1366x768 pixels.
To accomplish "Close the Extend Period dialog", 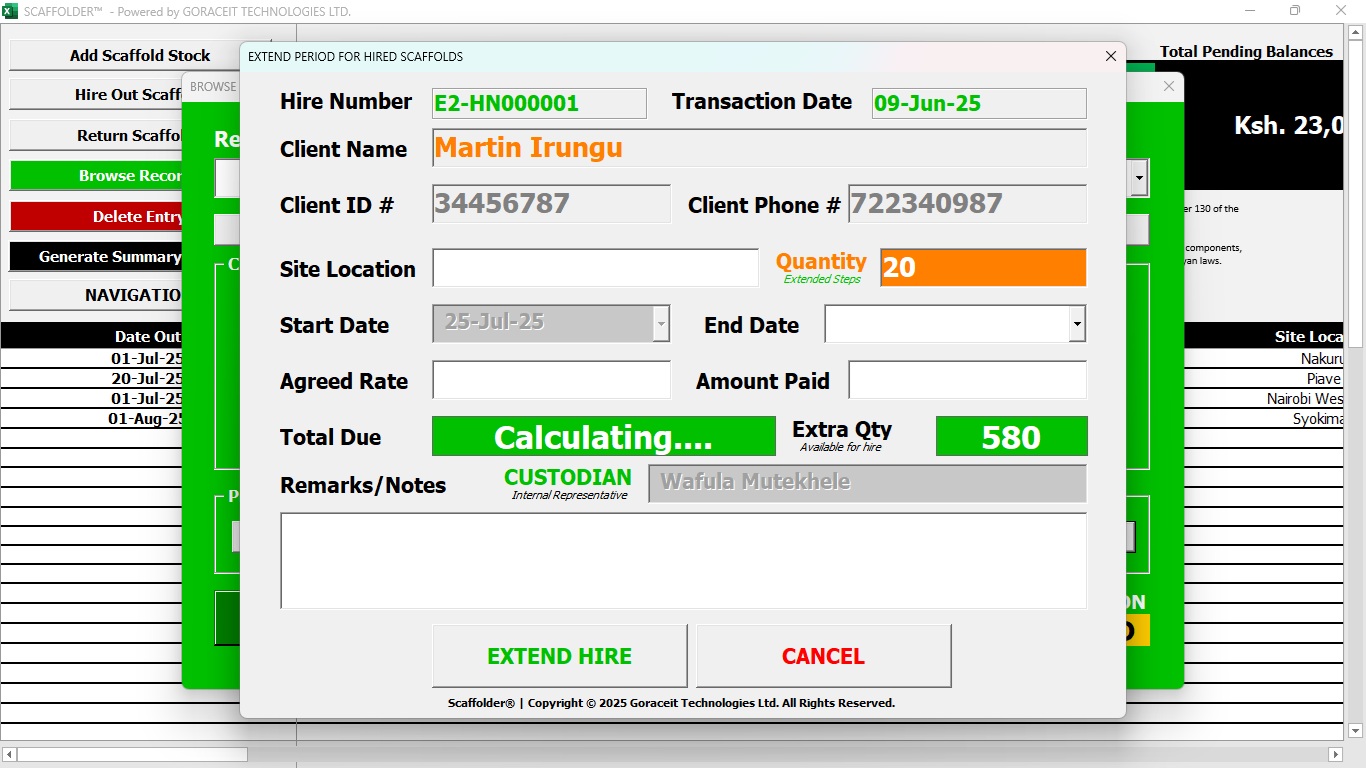I will click(x=1110, y=57).
